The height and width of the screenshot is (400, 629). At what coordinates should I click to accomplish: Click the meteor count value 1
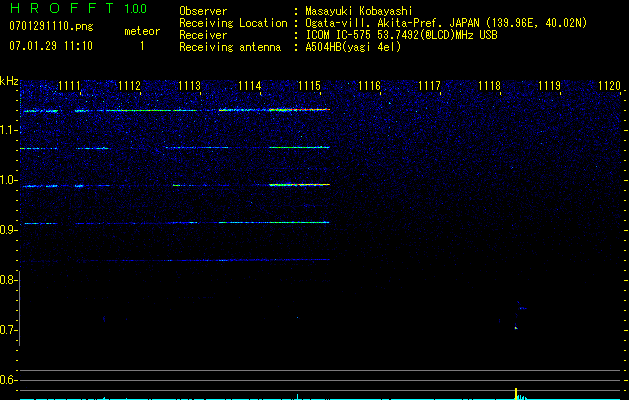pyautogui.click(x=142, y=46)
